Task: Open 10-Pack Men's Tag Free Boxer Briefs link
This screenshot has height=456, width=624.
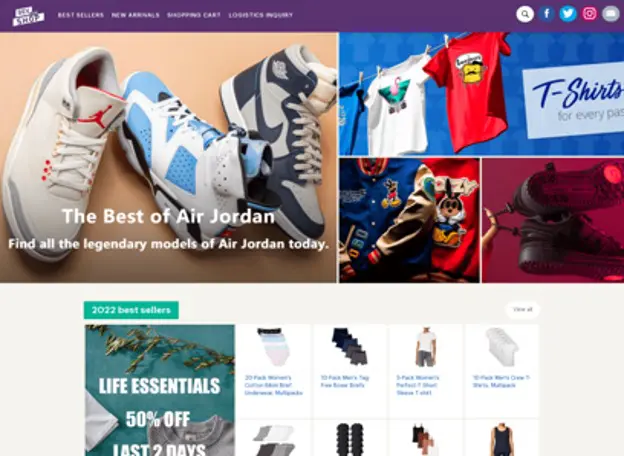Action: click(x=345, y=381)
